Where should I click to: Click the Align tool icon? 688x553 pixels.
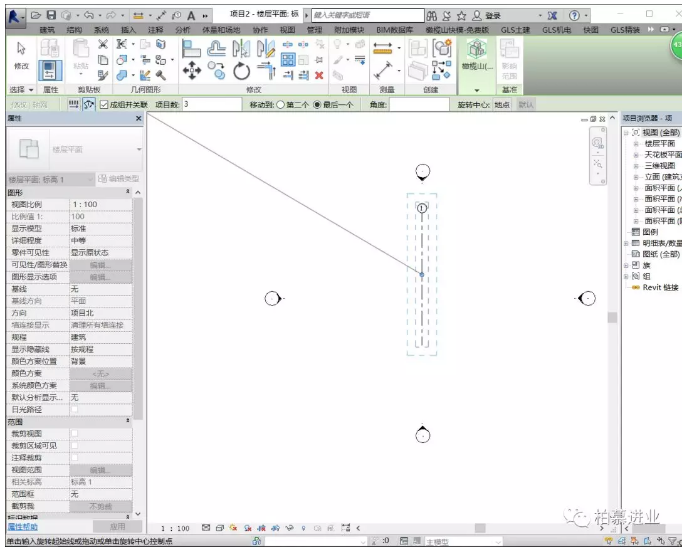click(x=191, y=48)
